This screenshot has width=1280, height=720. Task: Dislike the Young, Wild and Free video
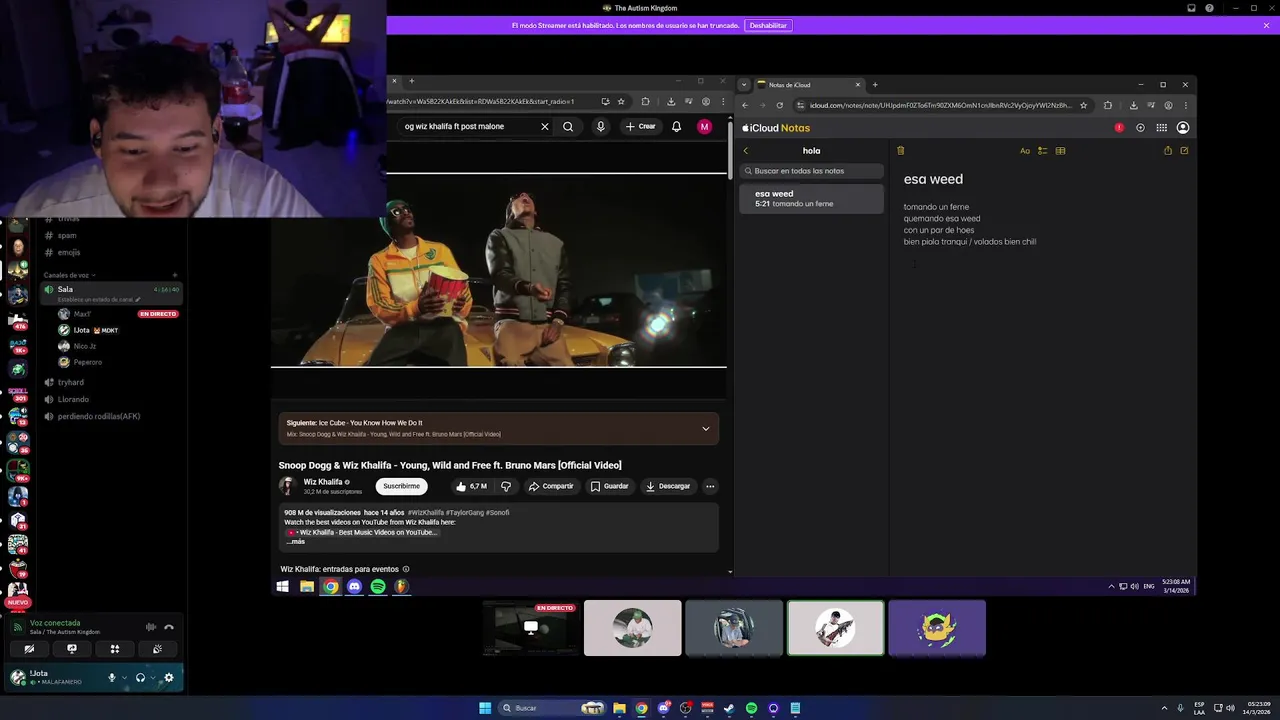[506, 486]
